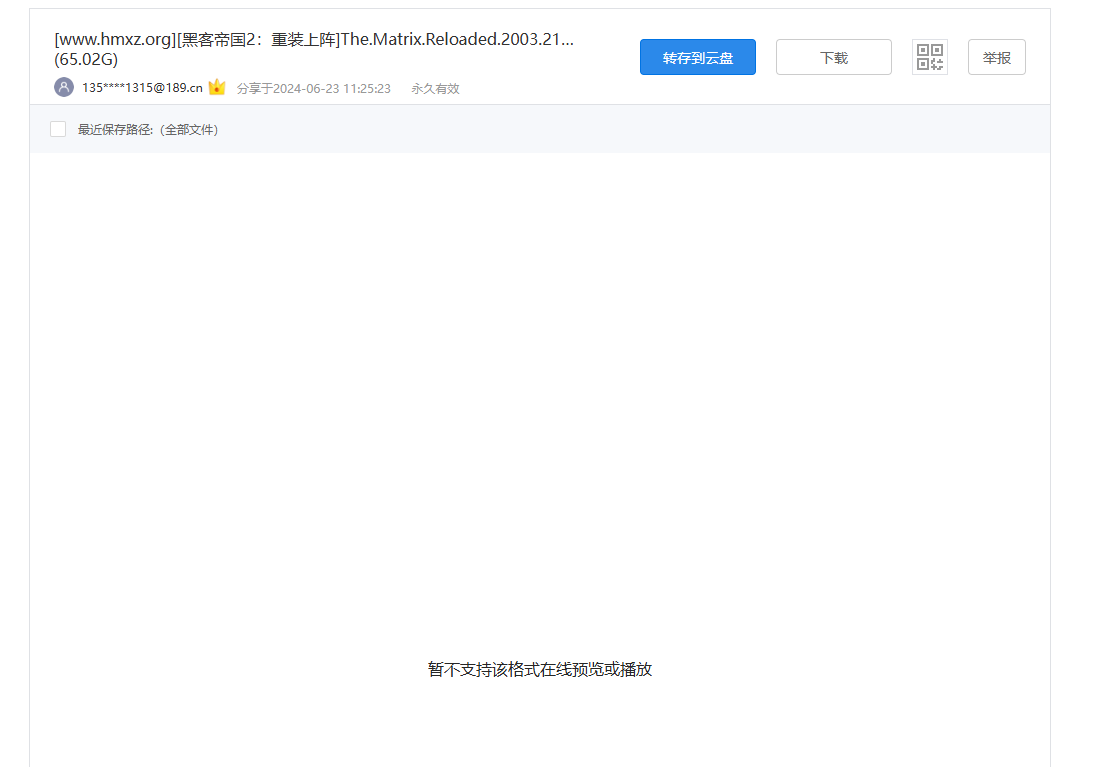Report this share via 举报 button
Screen dimensions: 1109x767
point(996,57)
